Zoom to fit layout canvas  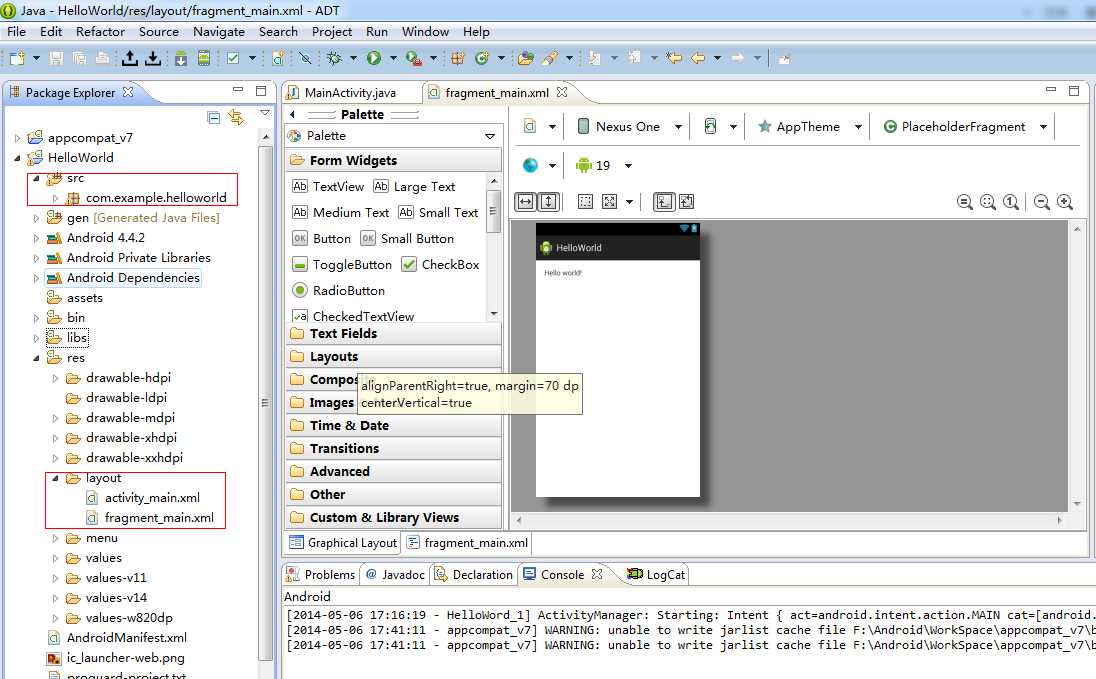click(x=988, y=202)
